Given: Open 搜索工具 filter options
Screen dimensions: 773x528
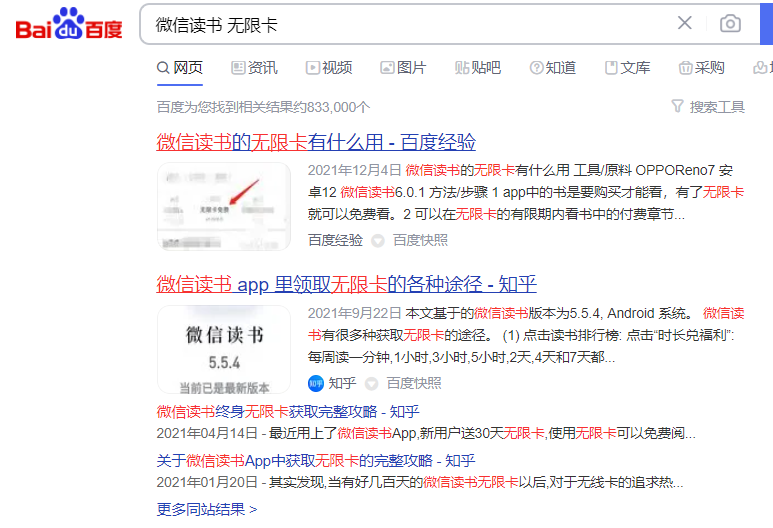Looking at the screenshot, I should pyautogui.click(x=708, y=106).
